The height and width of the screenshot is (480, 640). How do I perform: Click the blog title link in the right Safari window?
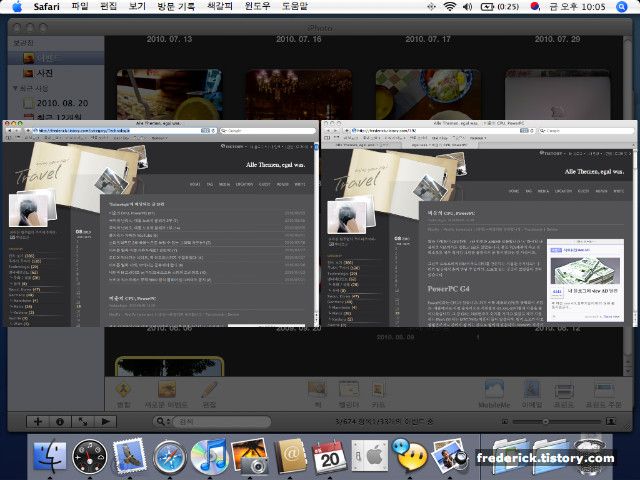(x=594, y=172)
